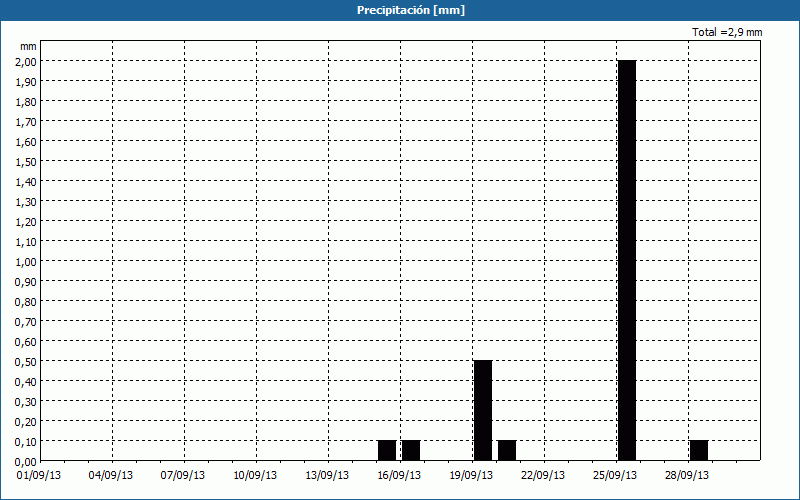The width and height of the screenshot is (800, 500).
Task: Click the '0,80' y-axis value
Action: pyautogui.click(x=27, y=302)
